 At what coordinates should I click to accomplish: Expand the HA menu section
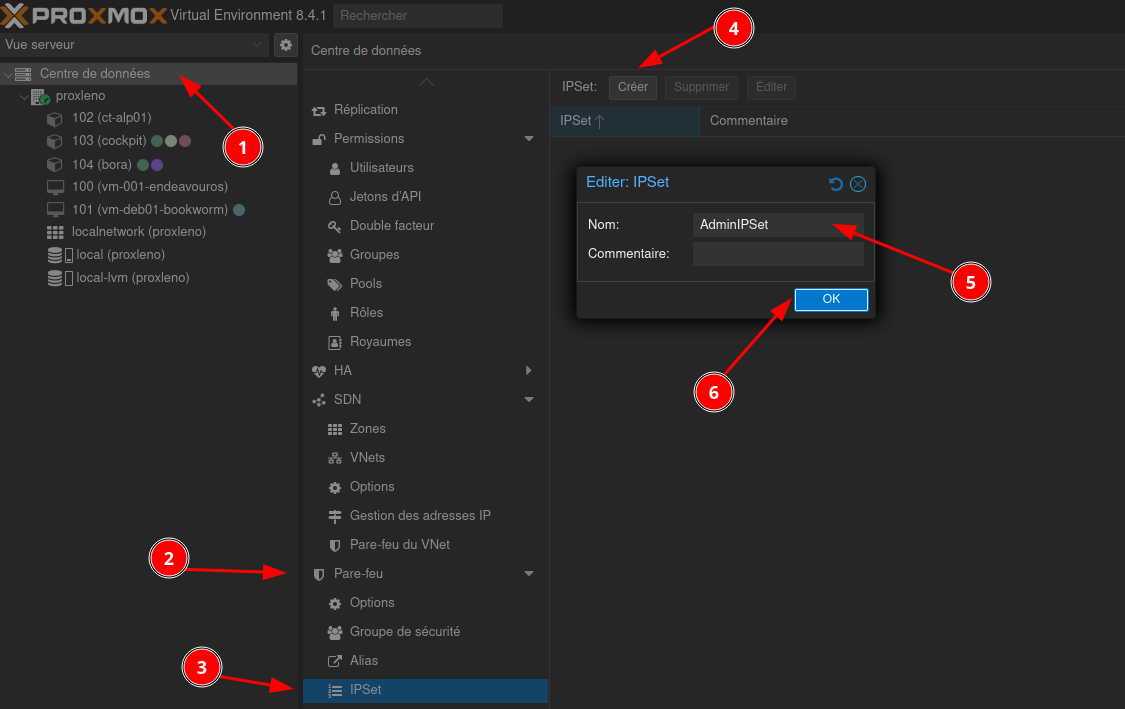[529, 371]
